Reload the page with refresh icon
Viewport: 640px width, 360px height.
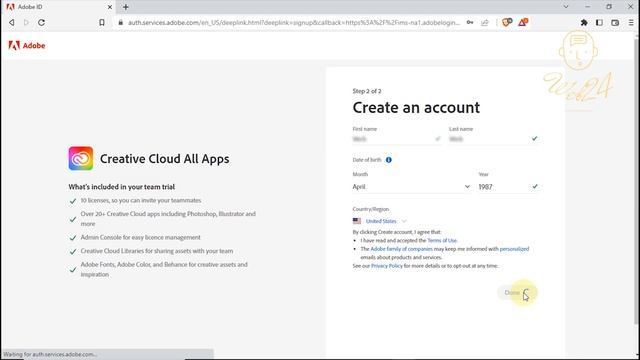click(41, 22)
